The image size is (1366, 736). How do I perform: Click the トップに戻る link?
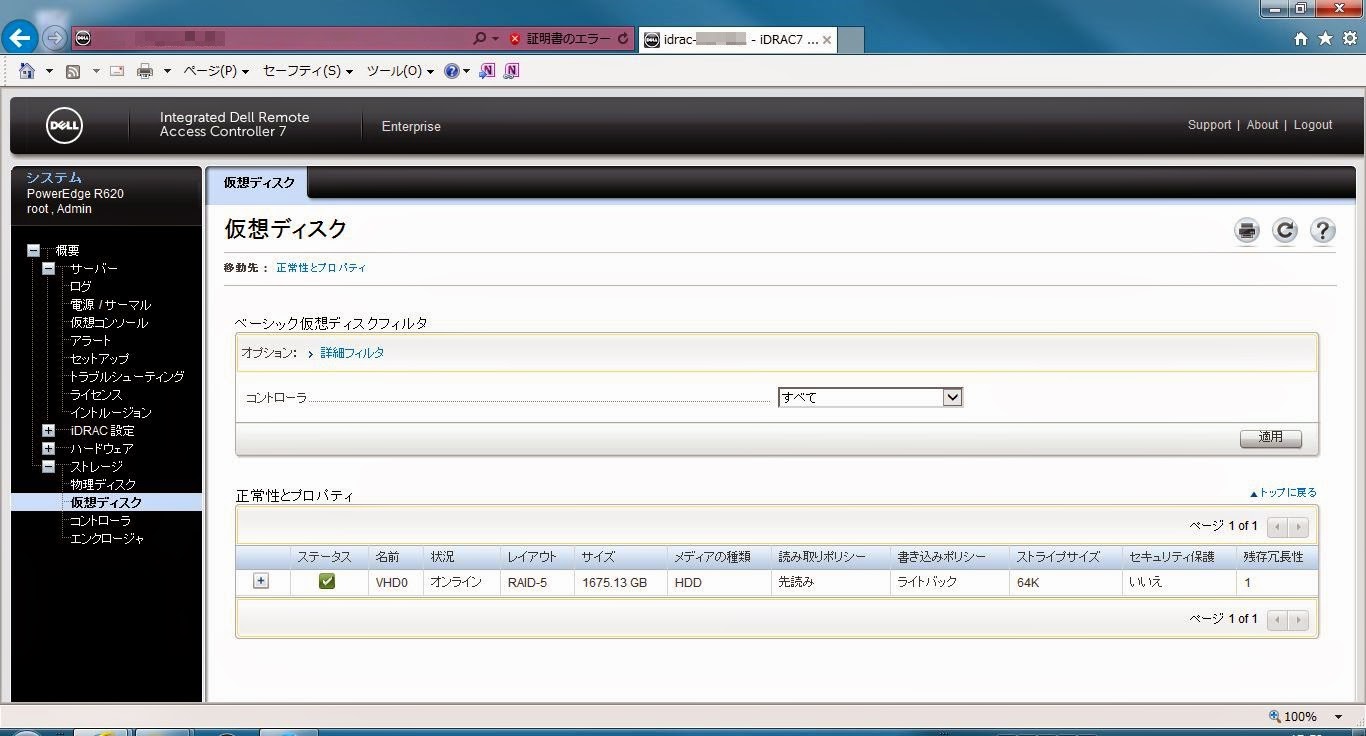[1283, 493]
